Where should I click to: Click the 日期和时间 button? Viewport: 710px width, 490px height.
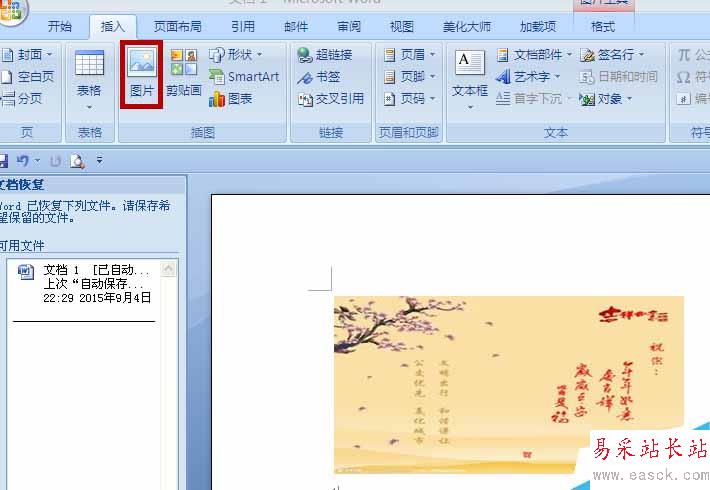coord(619,77)
